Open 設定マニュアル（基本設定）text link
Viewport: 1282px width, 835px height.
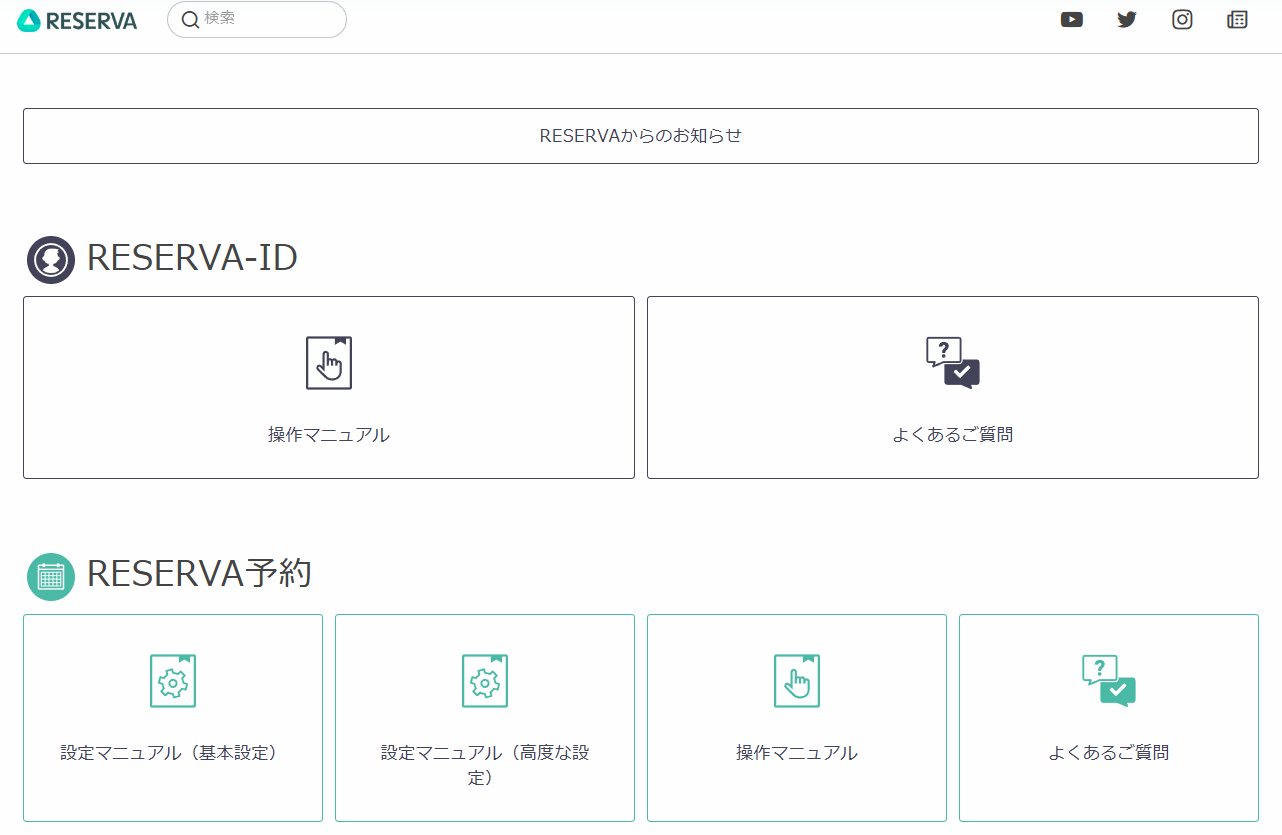[x=173, y=753]
